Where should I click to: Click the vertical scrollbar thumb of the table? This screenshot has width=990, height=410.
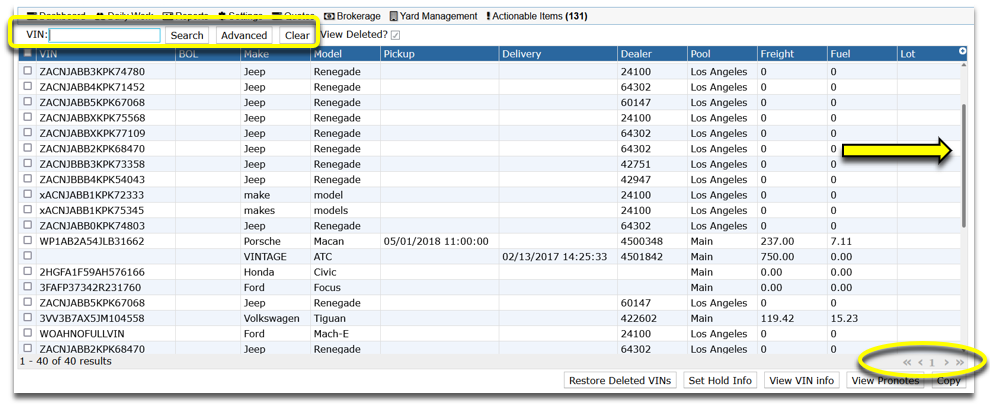point(963,166)
